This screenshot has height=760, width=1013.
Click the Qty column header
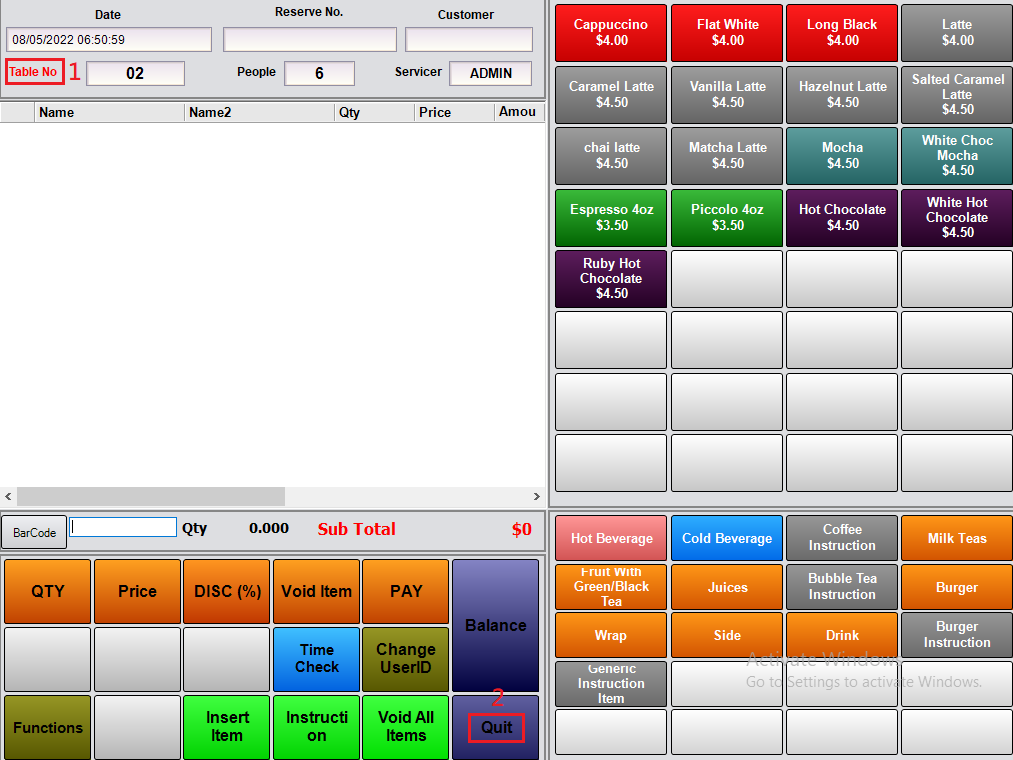[375, 112]
